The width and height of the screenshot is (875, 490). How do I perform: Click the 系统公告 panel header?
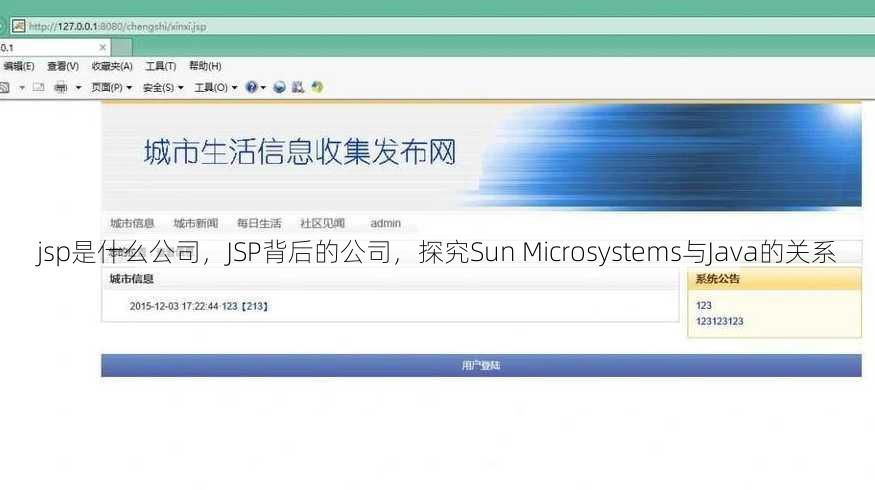pyautogui.click(x=775, y=278)
